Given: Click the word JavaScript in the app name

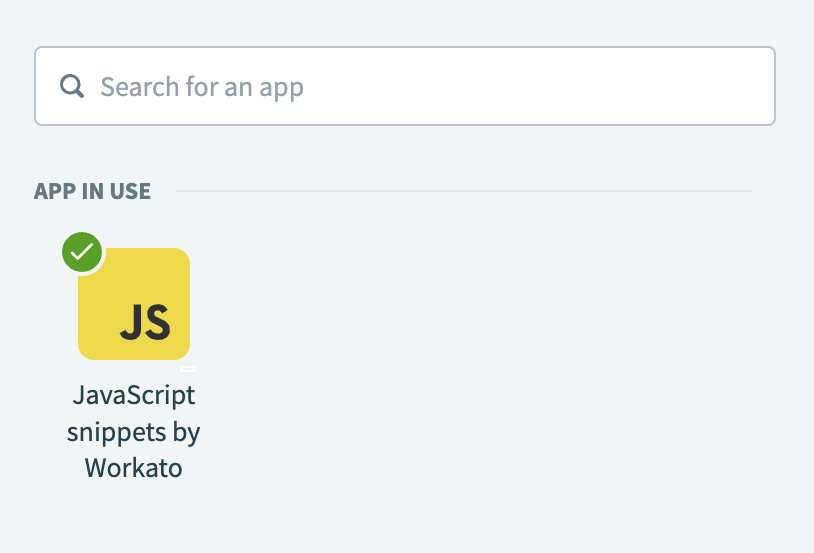Looking at the screenshot, I should (134, 396).
